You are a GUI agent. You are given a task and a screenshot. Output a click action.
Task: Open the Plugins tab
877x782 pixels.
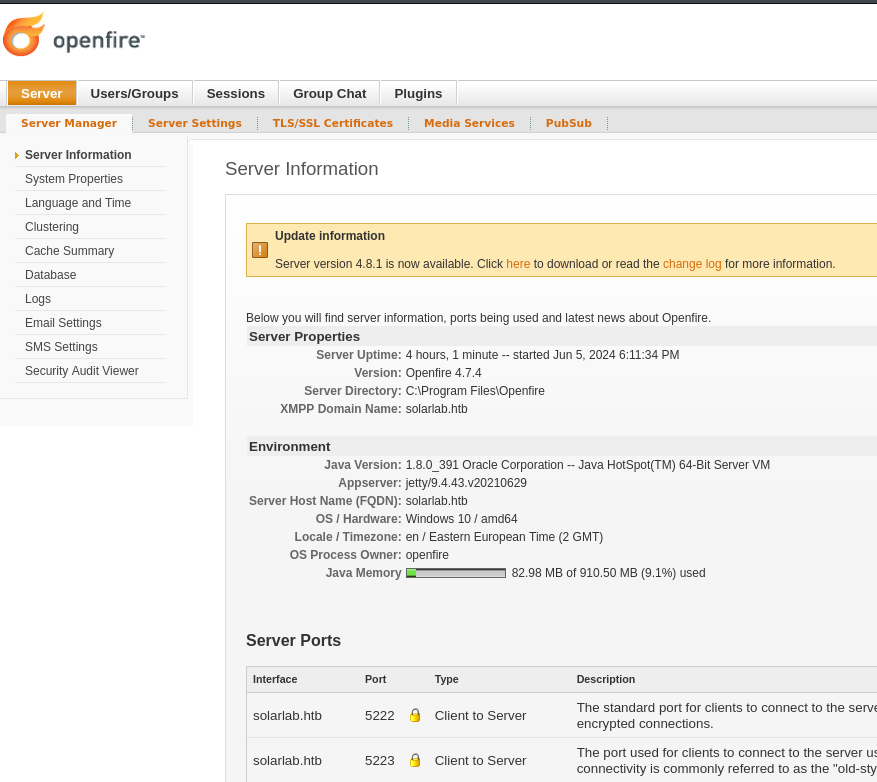click(x=418, y=93)
